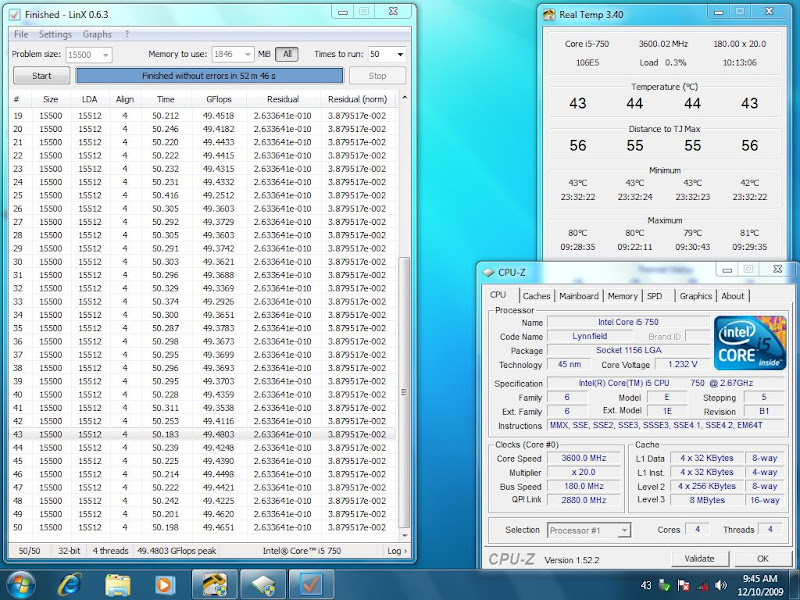
Task: Click the LinX finished progress bar
Action: coord(208,76)
